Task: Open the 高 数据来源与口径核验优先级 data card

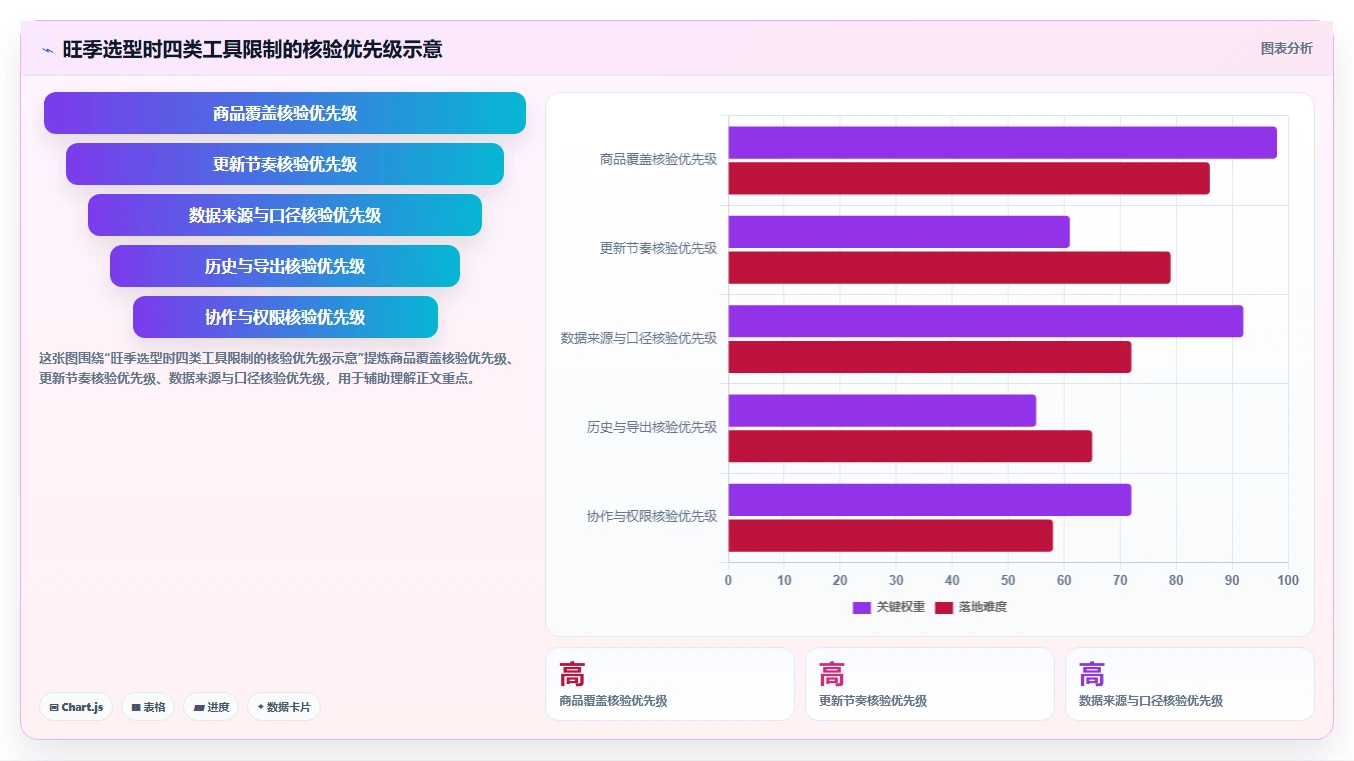Action: pos(1190,684)
